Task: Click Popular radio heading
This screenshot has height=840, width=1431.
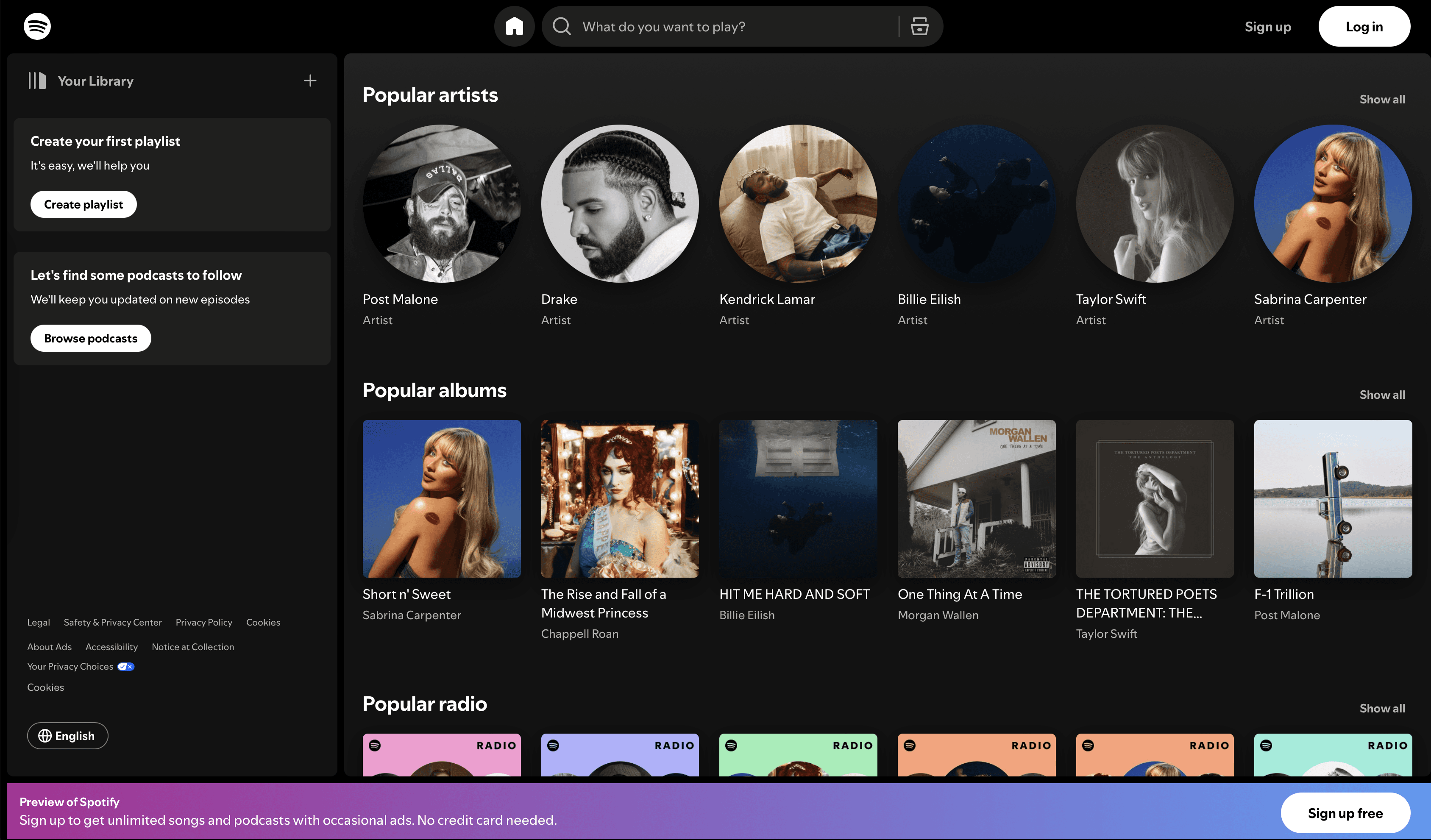Action: click(425, 704)
